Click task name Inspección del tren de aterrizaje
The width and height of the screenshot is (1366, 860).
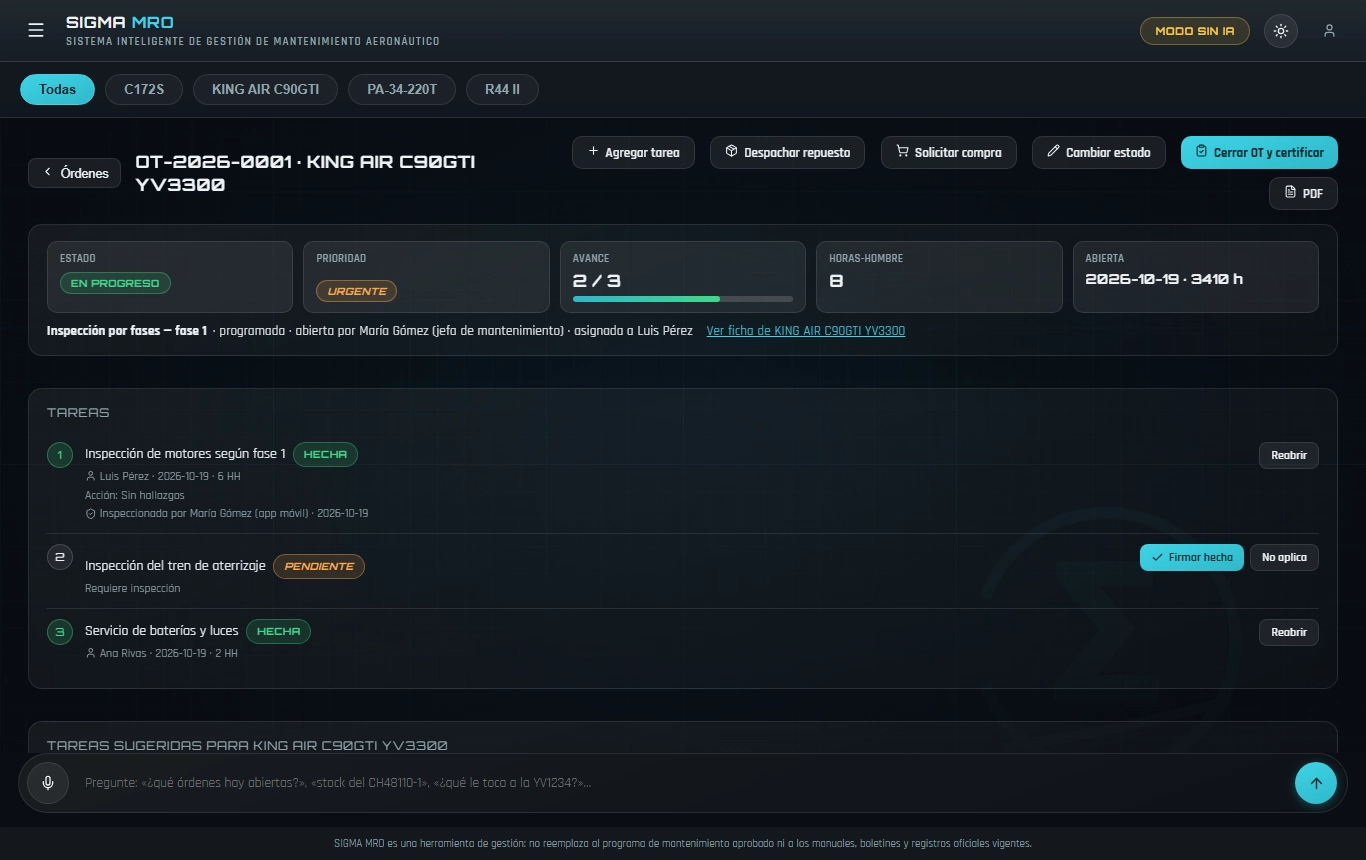pos(175,566)
